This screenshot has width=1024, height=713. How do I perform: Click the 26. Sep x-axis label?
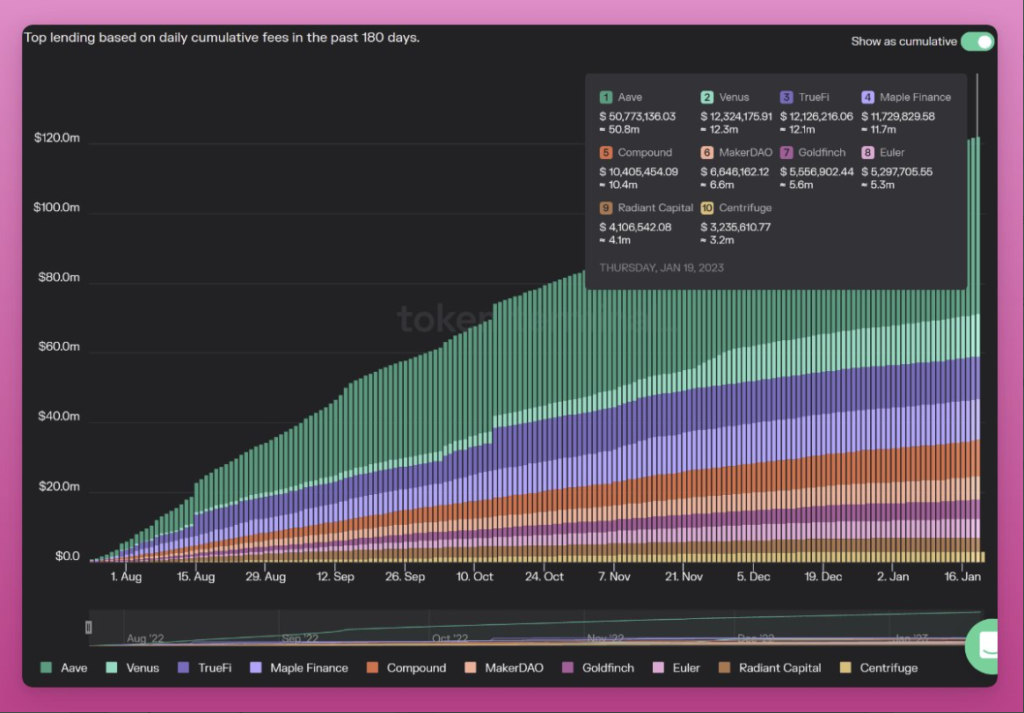[405, 577]
